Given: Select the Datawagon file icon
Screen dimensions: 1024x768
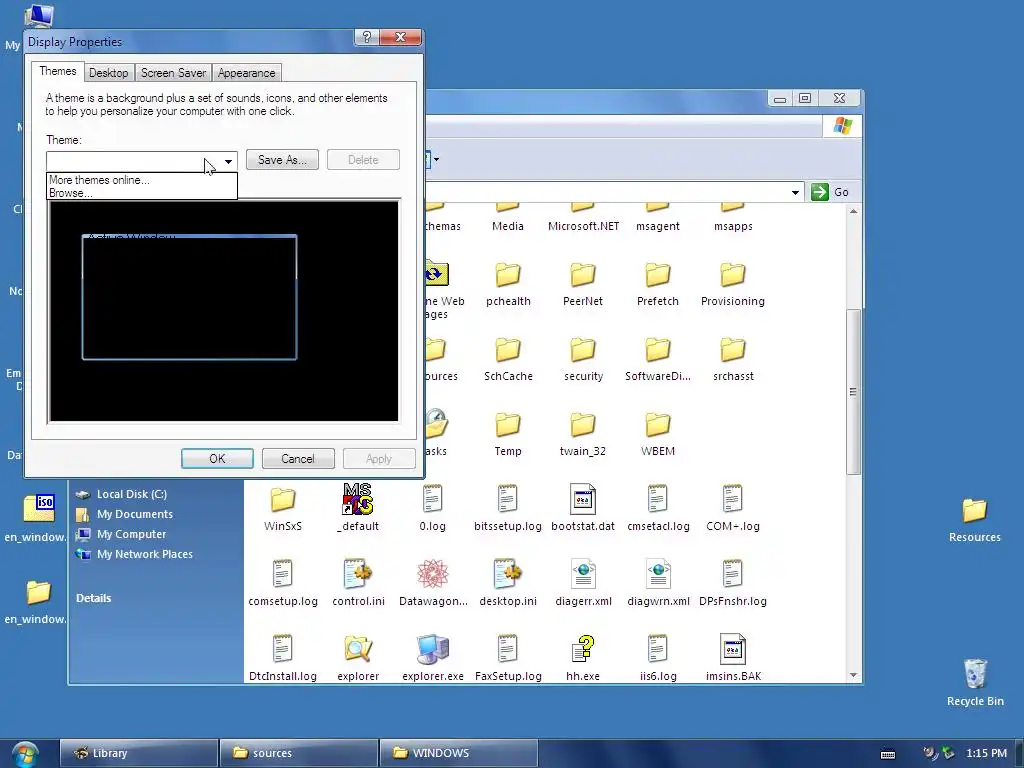Looking at the screenshot, I should coord(432,574).
